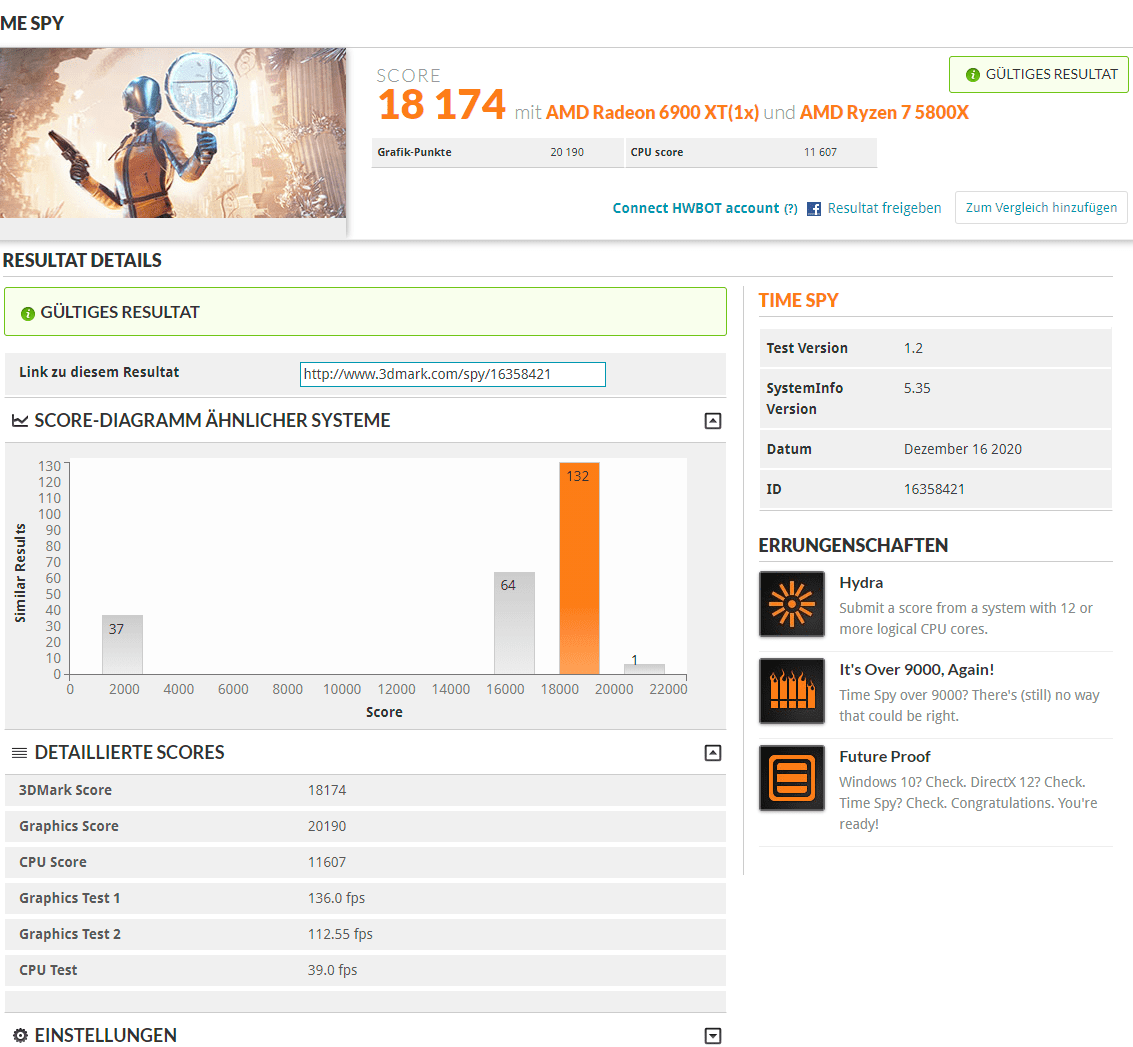Click the gear icon beside Einstellungen
Viewport: 1133px width, 1047px height.
point(20,1035)
